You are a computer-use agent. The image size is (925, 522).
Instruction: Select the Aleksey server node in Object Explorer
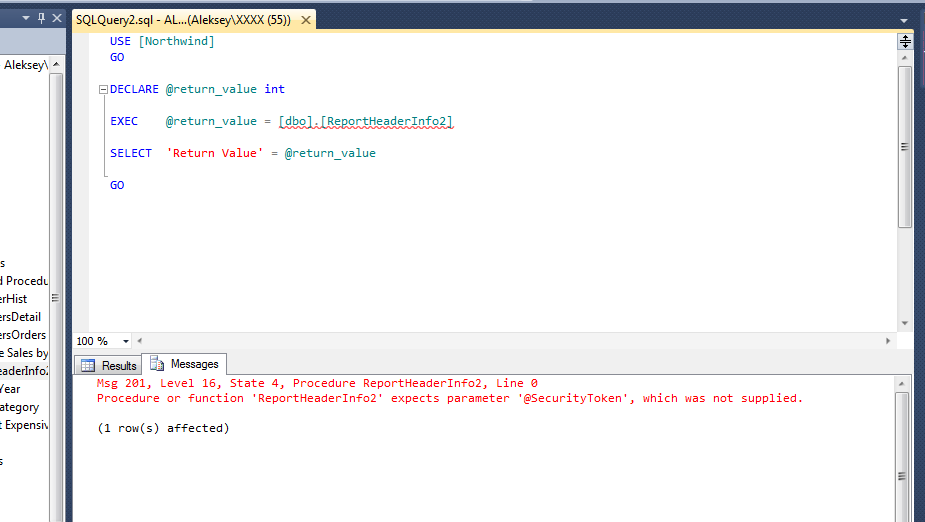[24, 65]
